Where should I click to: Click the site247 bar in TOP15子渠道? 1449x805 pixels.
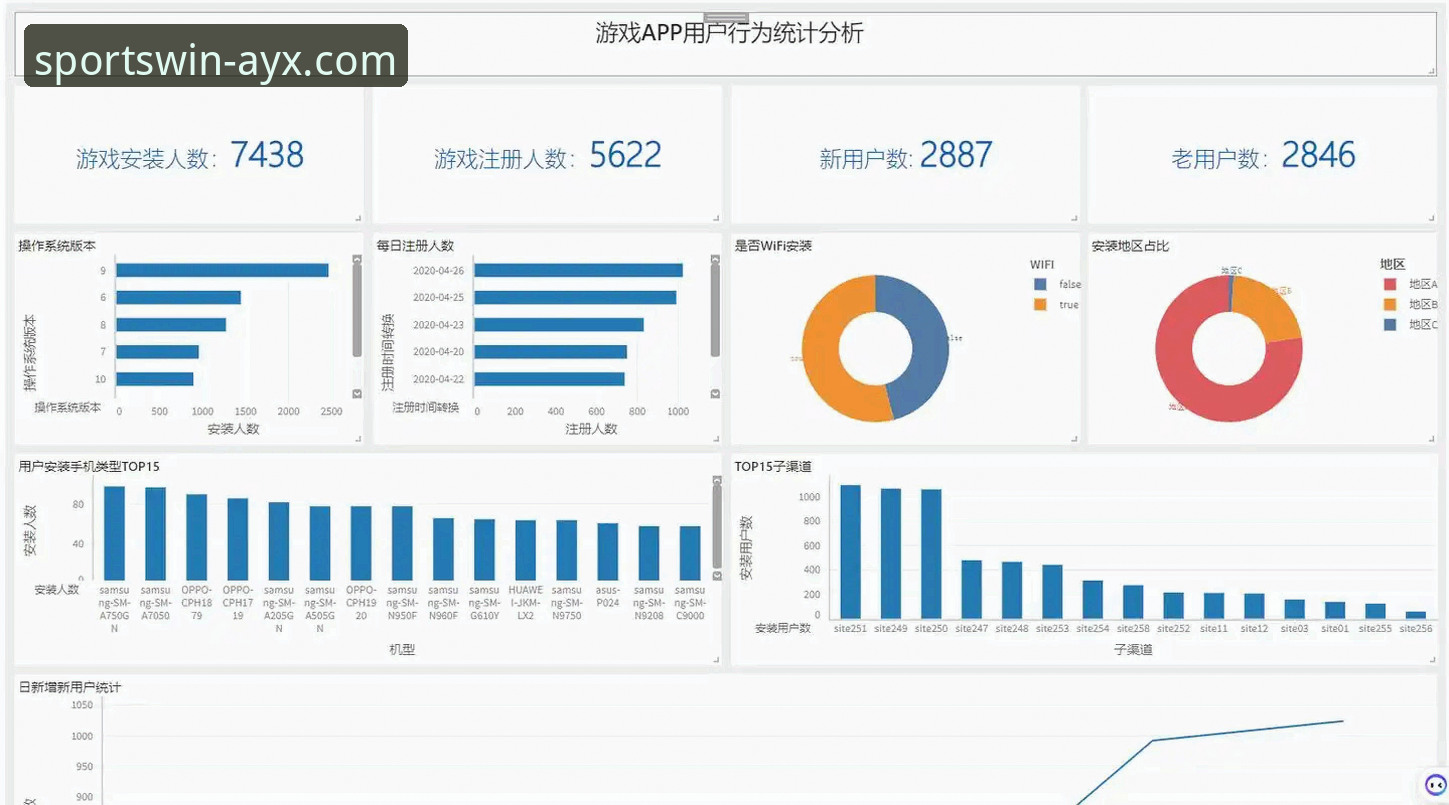click(971, 589)
